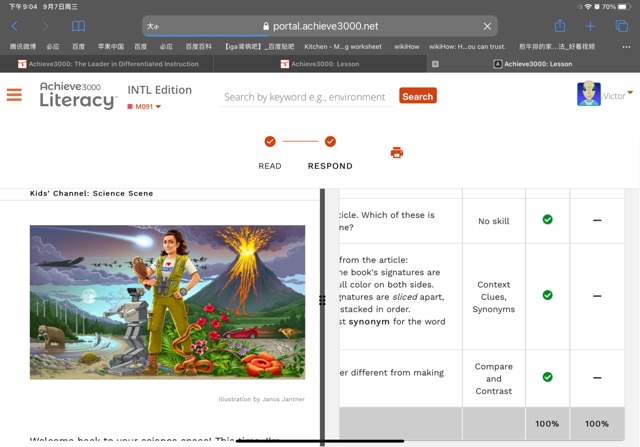Open the wikiHow: H...ou can trust bookmark
The image size is (640, 447).
(467, 47)
